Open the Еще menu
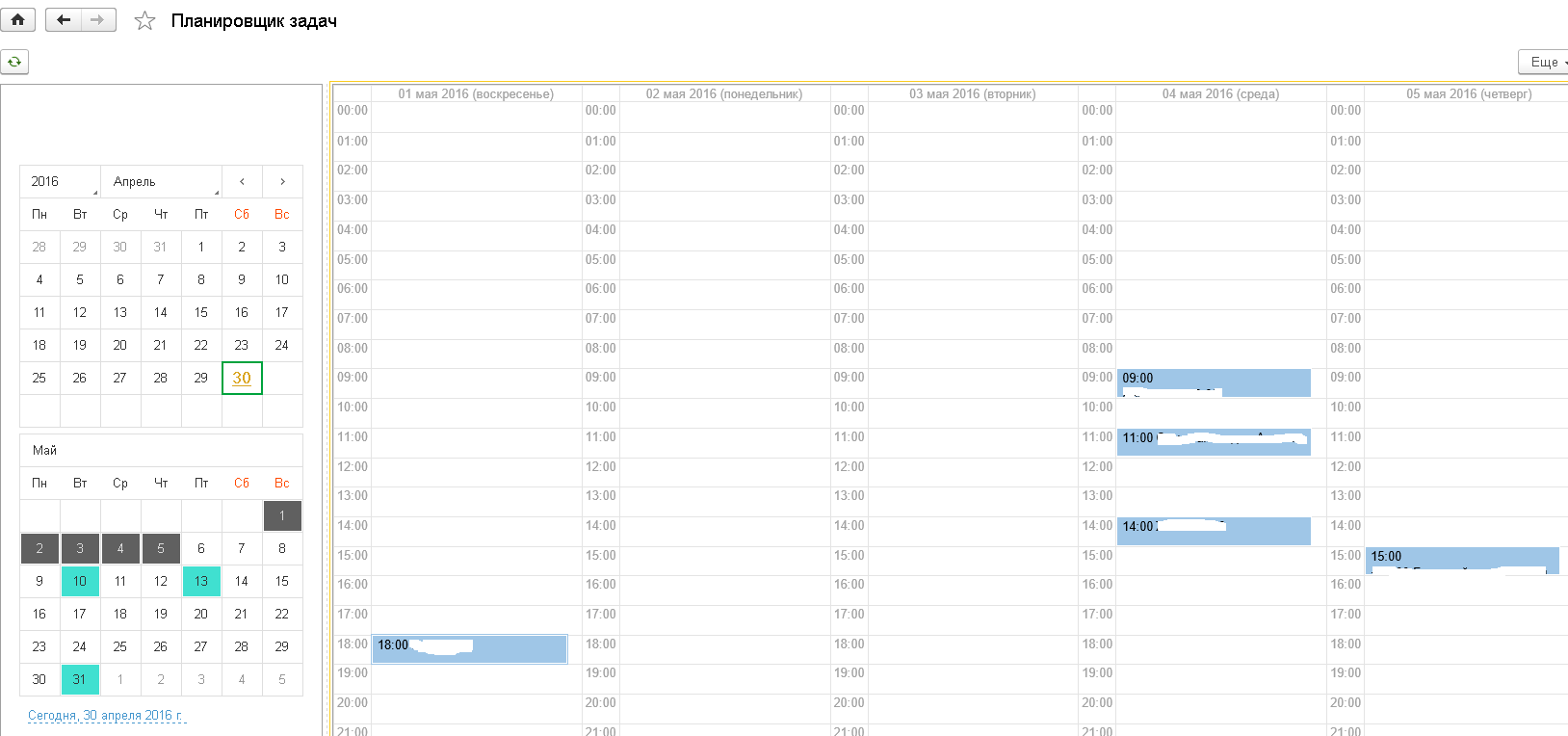 pos(1544,62)
